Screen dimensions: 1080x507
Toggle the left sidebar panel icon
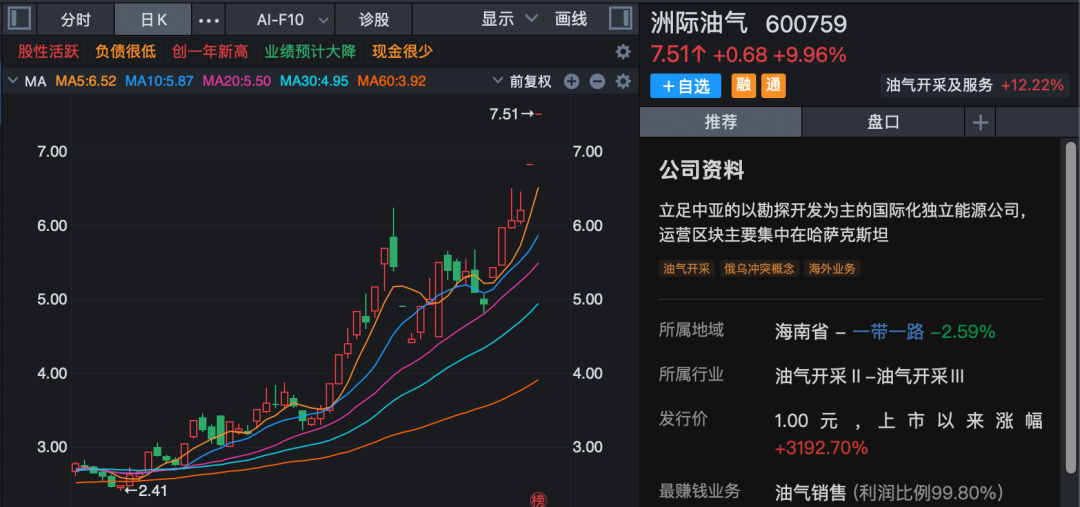[19, 19]
